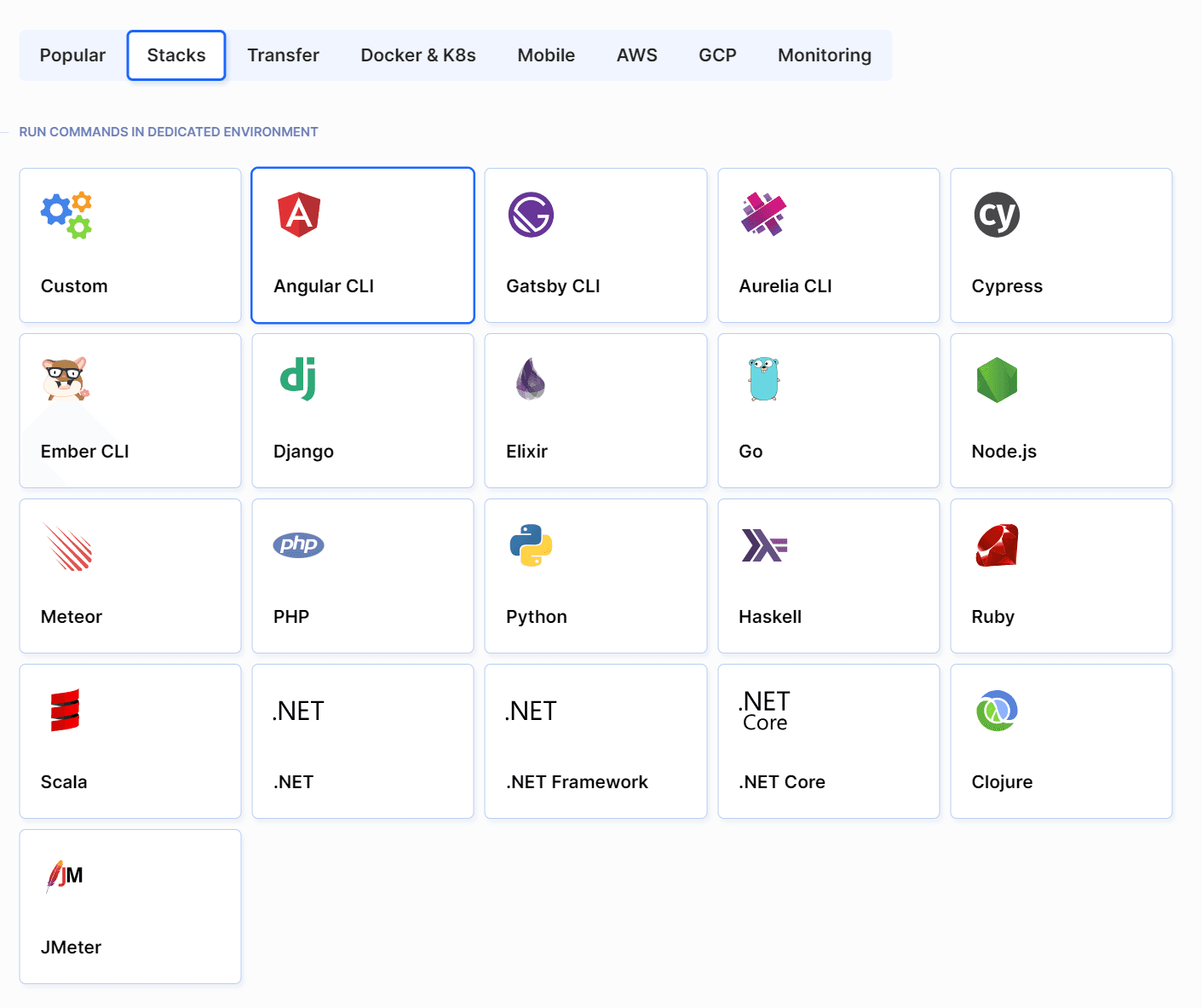Select the Clojure action tile
1202x1008 pixels.
(1061, 741)
